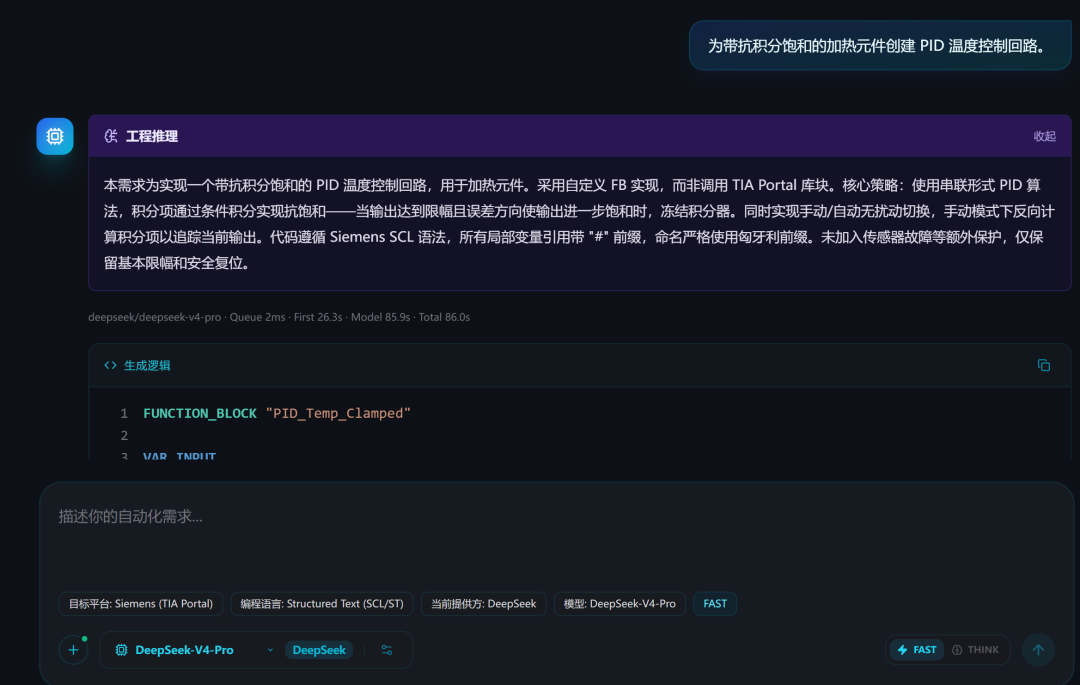
Task: Click the 生成逻辑 code block title
Action: (x=147, y=366)
